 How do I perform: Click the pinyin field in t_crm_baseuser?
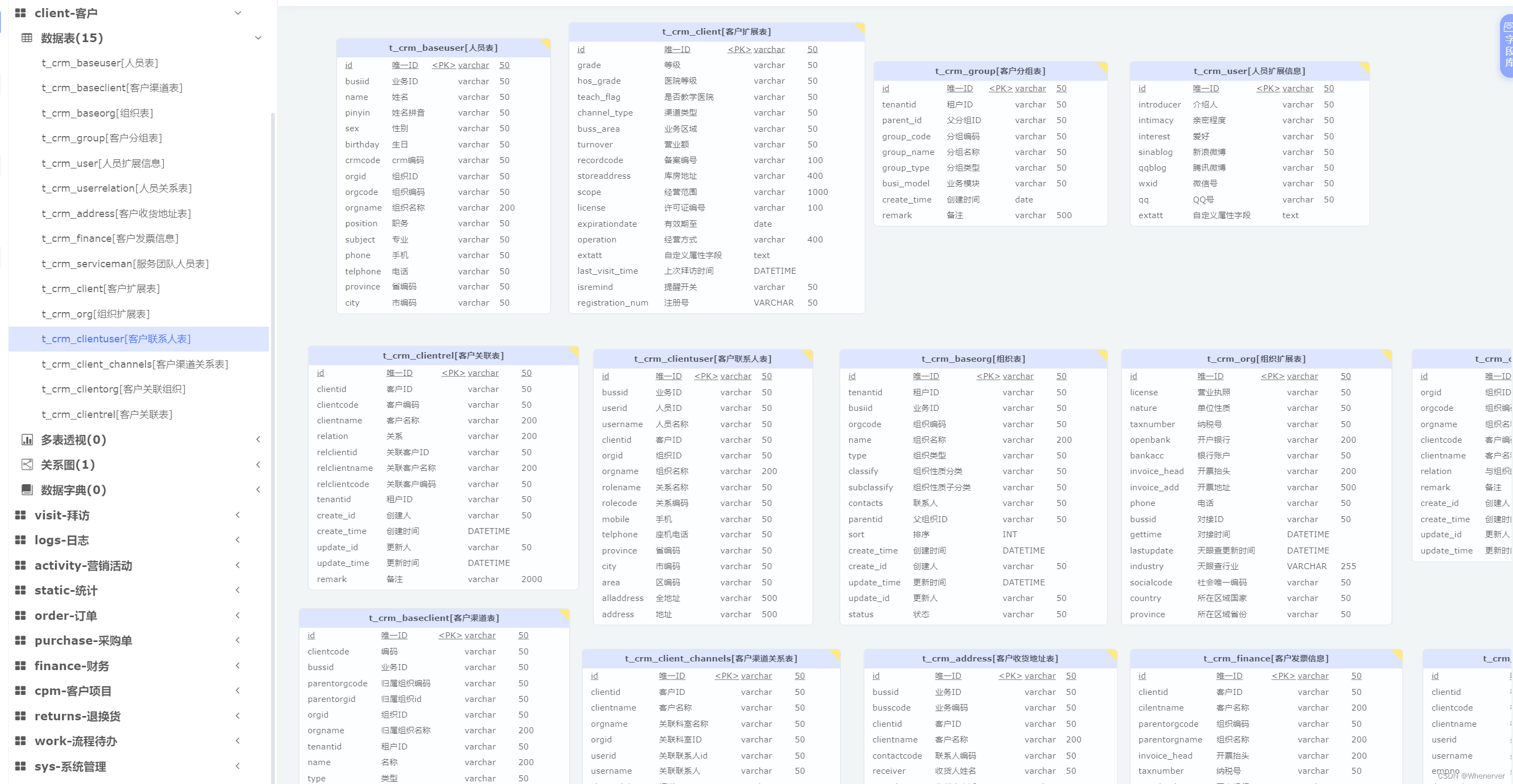point(357,113)
